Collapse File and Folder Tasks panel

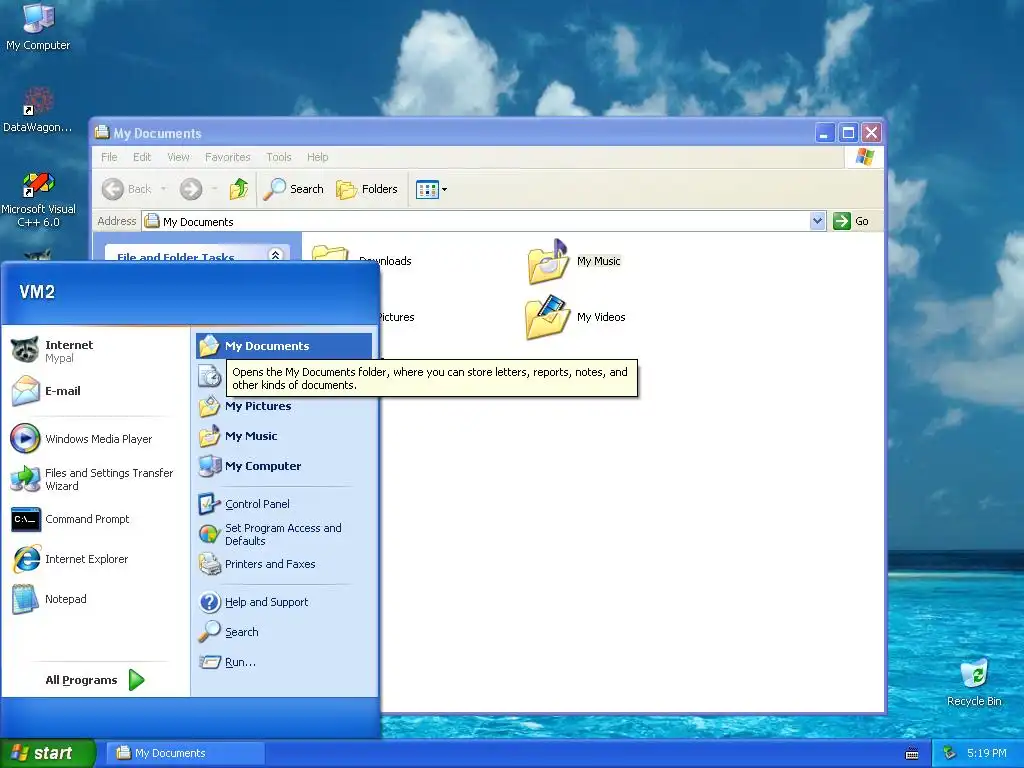coord(276,255)
